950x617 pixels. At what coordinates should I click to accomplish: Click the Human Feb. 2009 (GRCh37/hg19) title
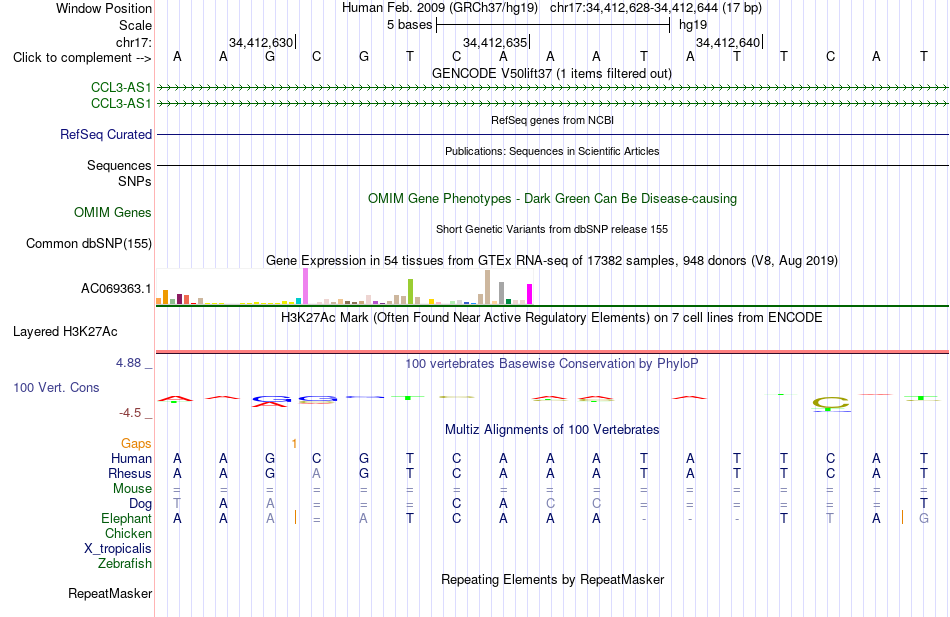tap(440, 8)
